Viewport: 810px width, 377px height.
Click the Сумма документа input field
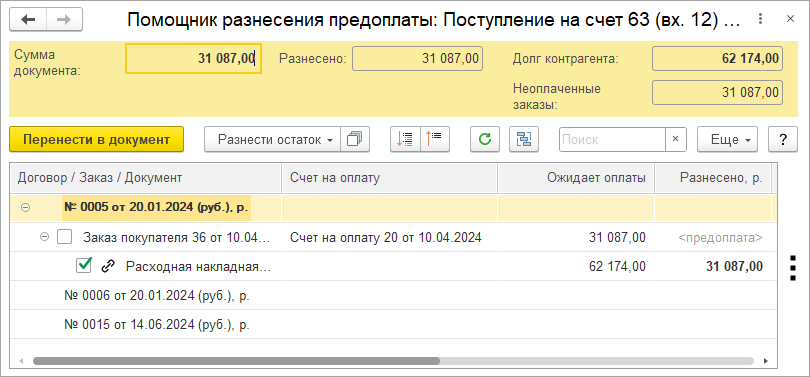pos(193,58)
